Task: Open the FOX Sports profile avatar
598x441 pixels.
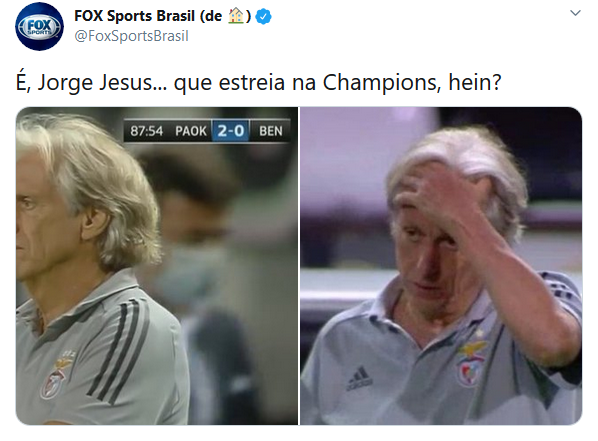Action: [x=39, y=26]
